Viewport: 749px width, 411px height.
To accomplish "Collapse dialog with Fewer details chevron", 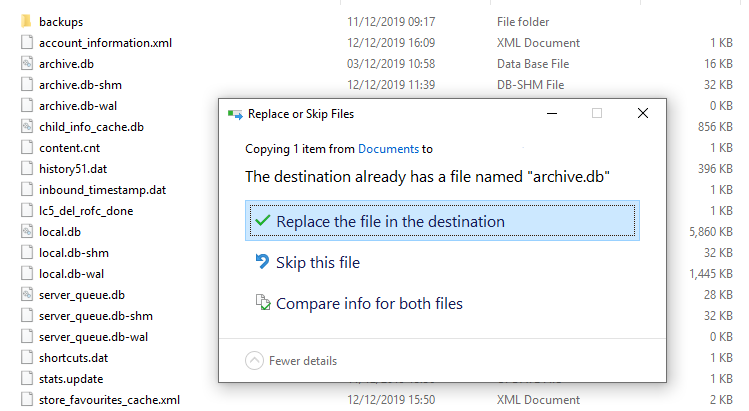I will [x=254, y=361].
